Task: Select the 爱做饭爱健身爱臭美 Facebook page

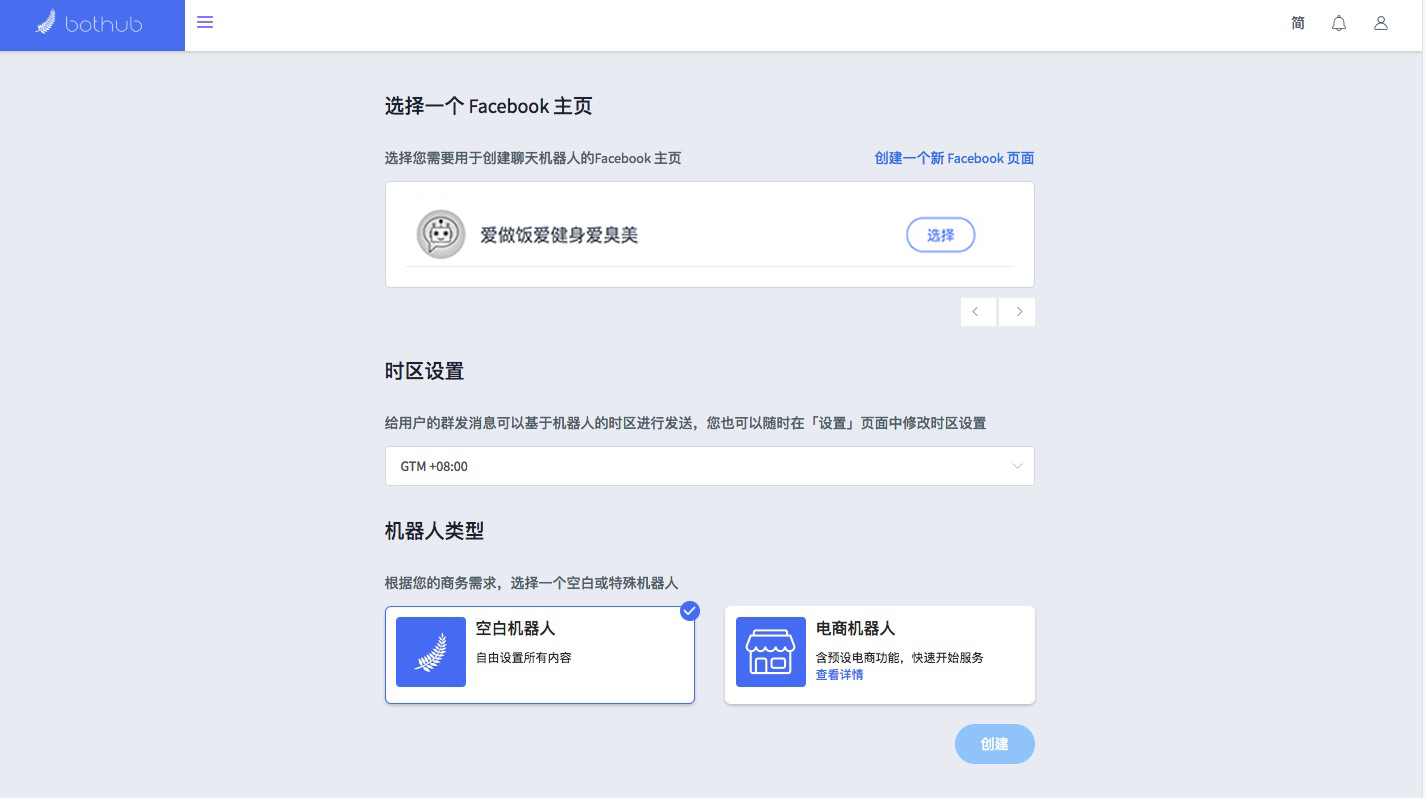Action: point(941,235)
